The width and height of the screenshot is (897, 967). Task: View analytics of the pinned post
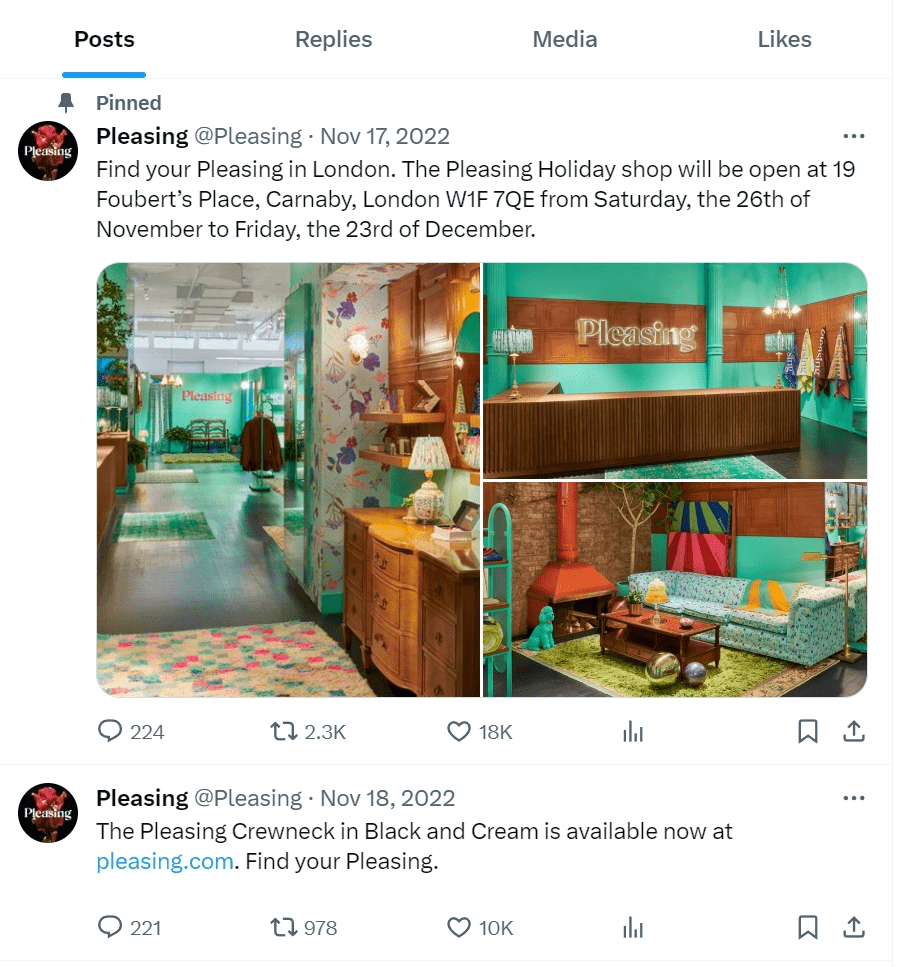click(633, 732)
